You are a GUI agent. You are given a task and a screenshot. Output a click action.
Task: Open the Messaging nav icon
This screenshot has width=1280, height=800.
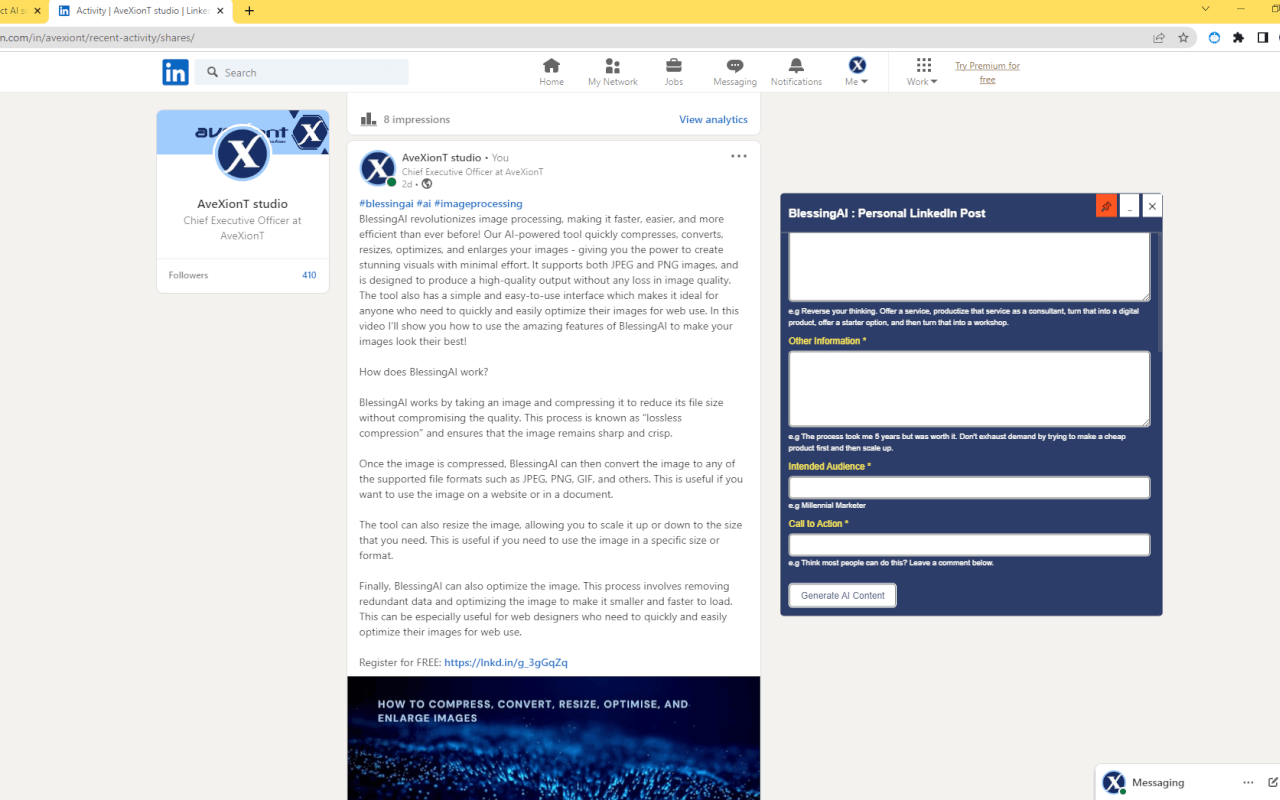(734, 66)
